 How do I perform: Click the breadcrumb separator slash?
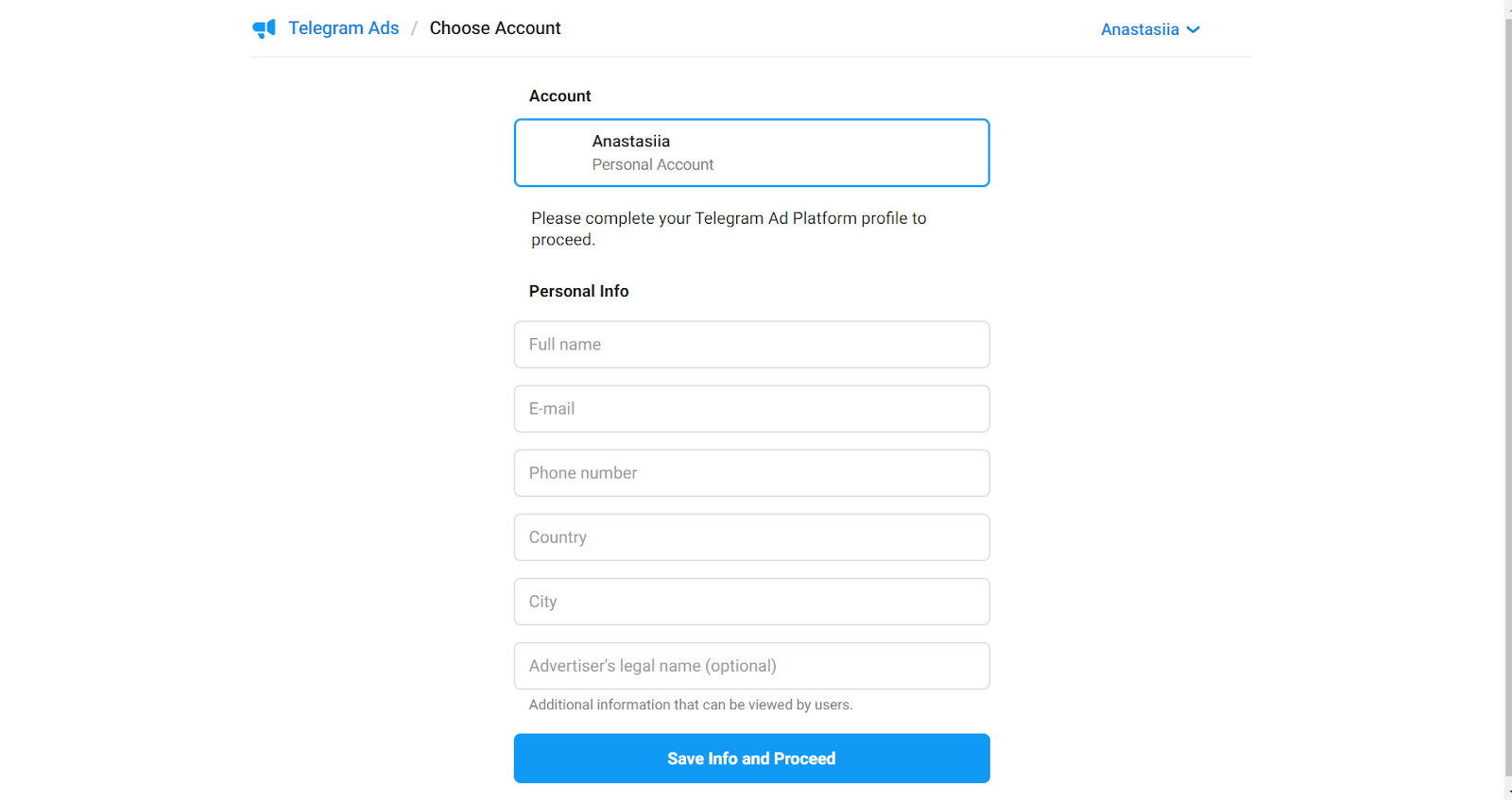414,27
